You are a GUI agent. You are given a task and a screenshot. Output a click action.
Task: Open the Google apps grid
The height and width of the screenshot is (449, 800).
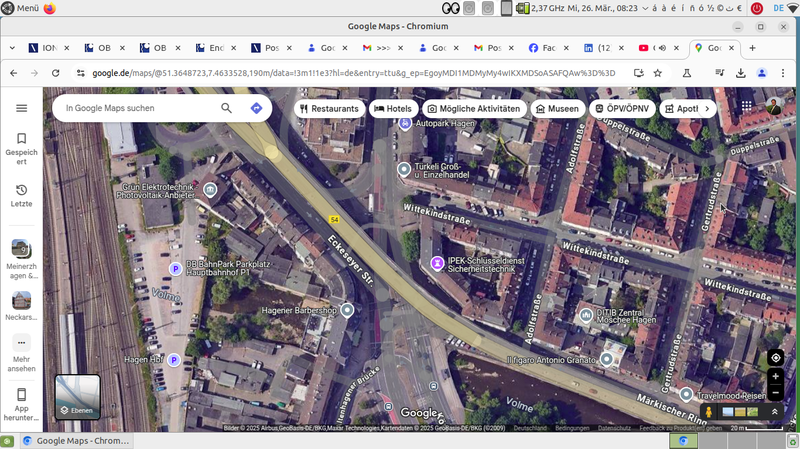(x=746, y=108)
